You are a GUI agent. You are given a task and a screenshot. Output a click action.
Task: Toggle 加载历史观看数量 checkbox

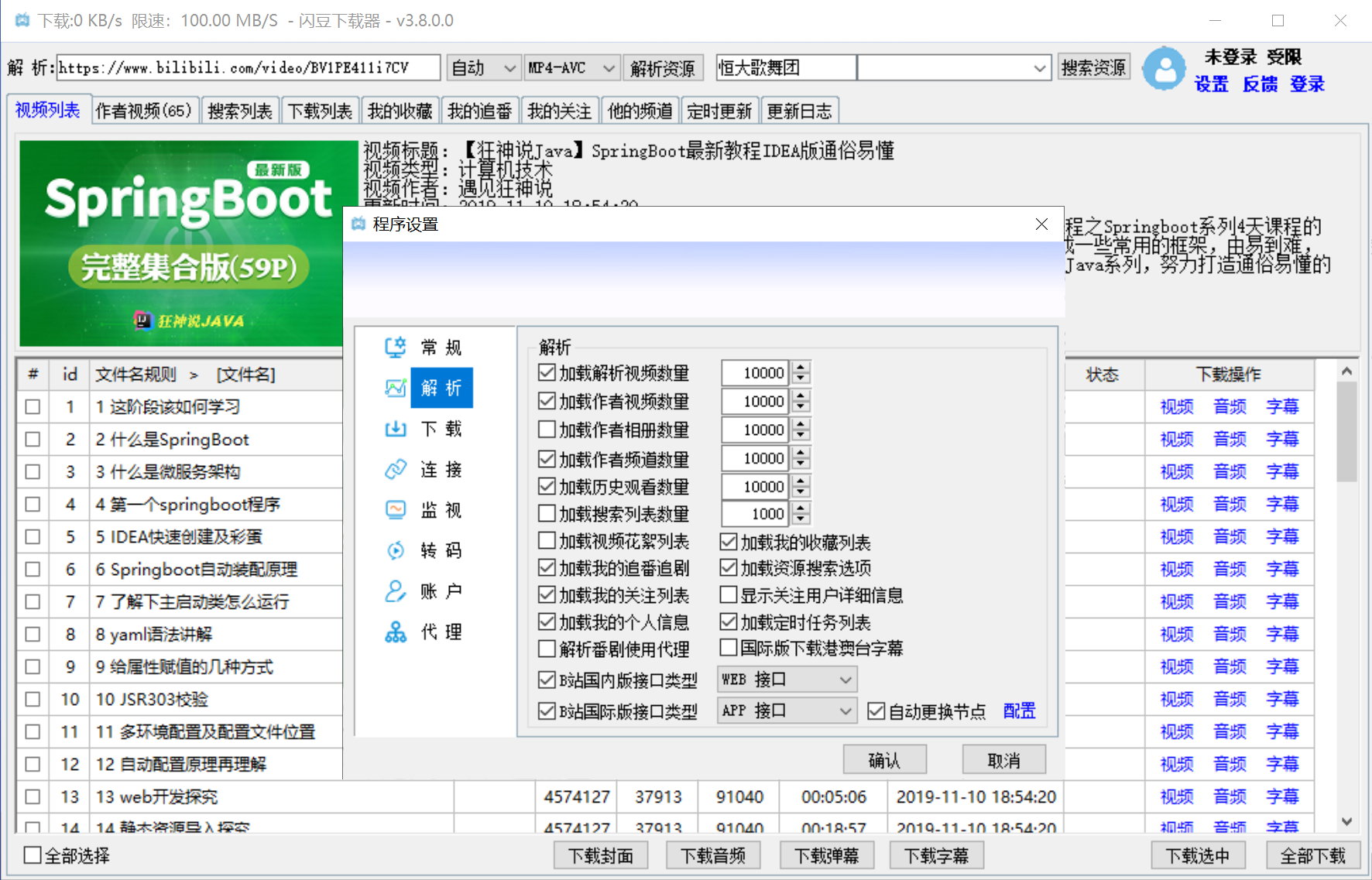(547, 487)
